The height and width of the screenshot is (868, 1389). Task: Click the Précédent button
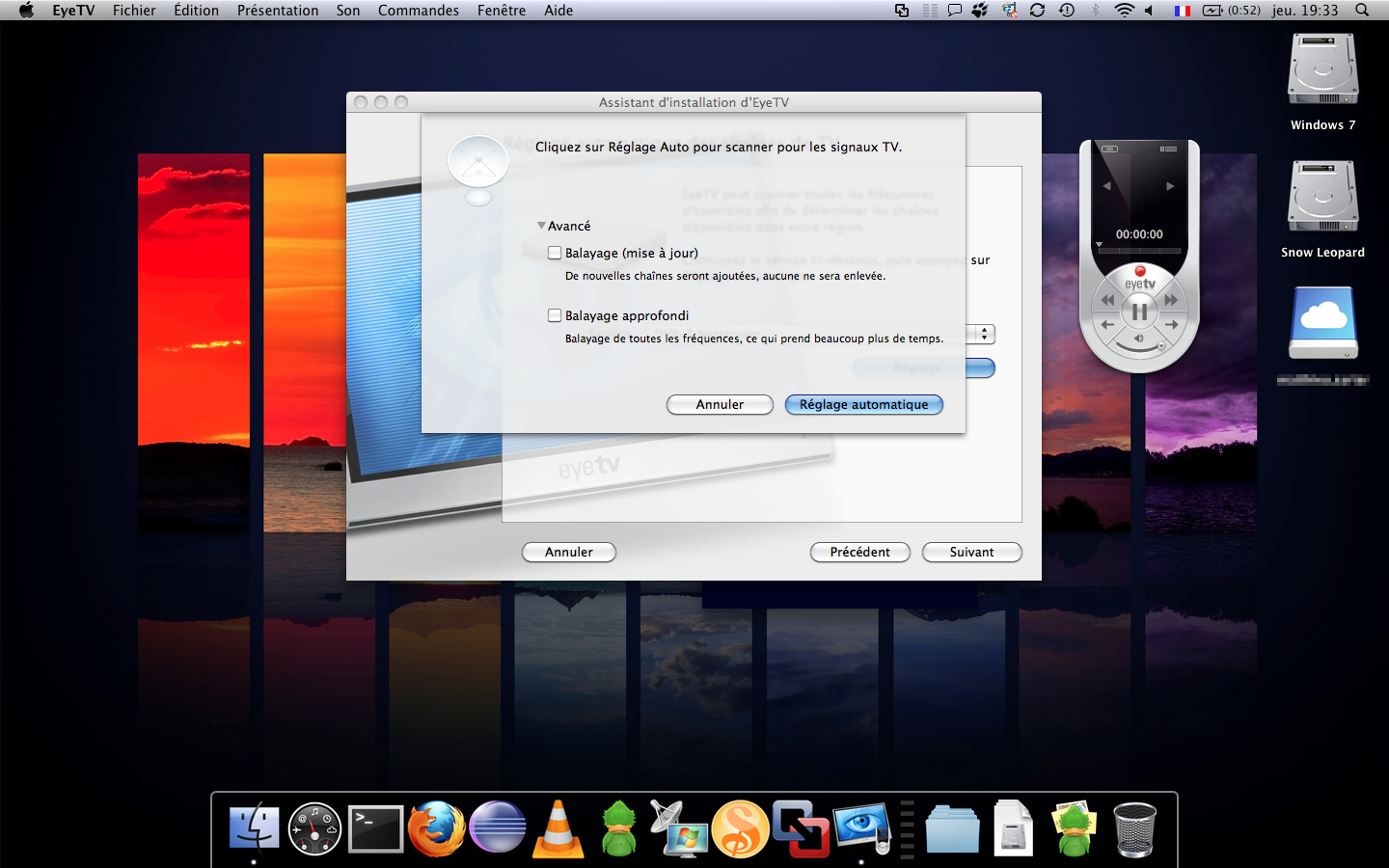pos(860,553)
